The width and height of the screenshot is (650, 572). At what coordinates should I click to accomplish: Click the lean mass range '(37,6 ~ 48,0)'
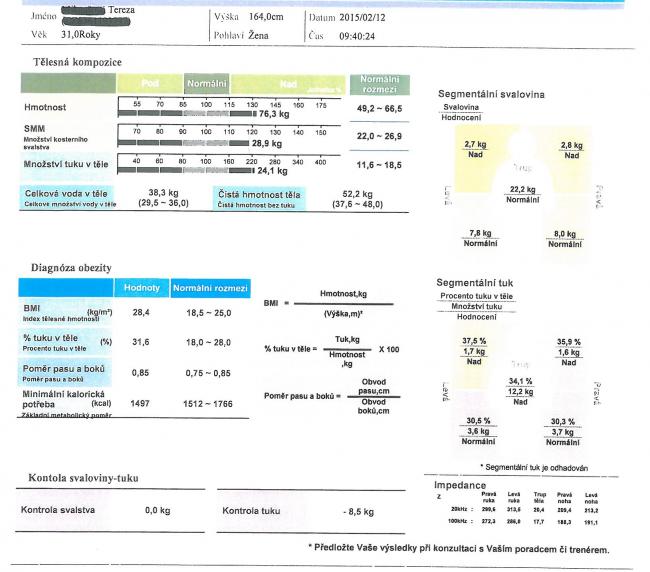[x=357, y=204]
